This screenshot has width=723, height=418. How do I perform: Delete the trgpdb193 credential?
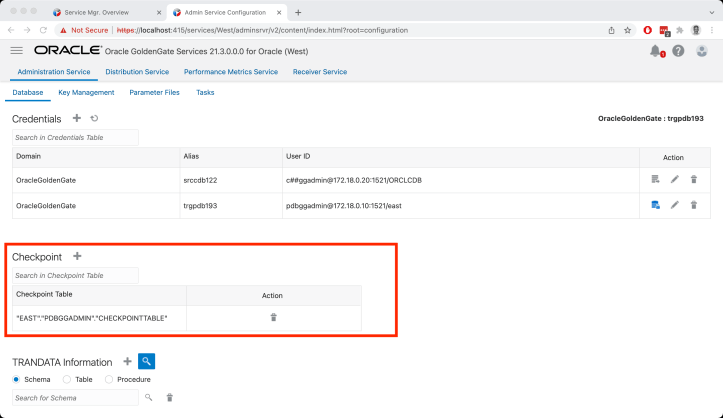(x=693, y=204)
